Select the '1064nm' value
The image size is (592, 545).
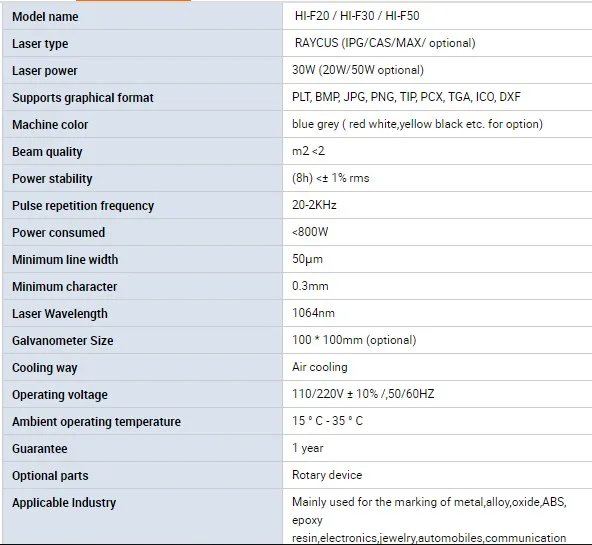313,313
